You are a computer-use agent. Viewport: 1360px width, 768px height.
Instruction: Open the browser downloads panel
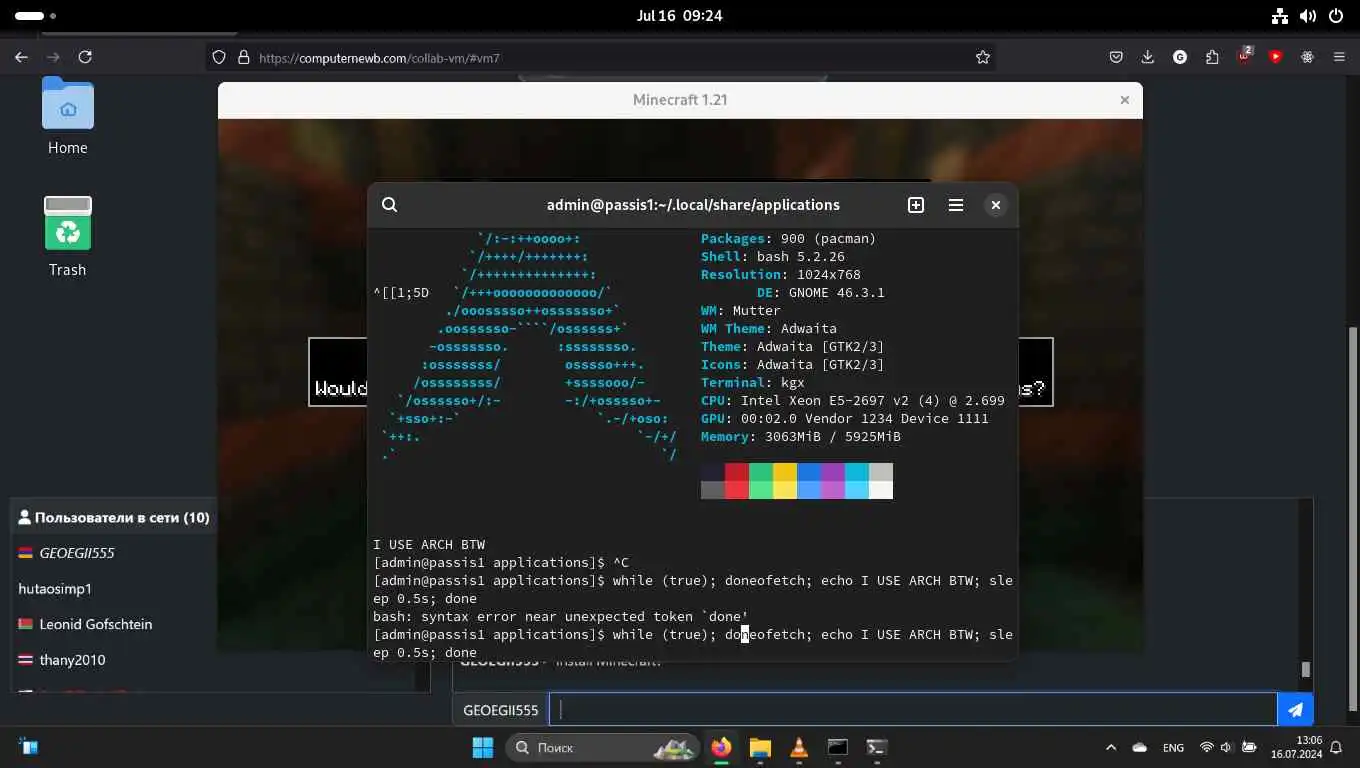[x=1148, y=57]
